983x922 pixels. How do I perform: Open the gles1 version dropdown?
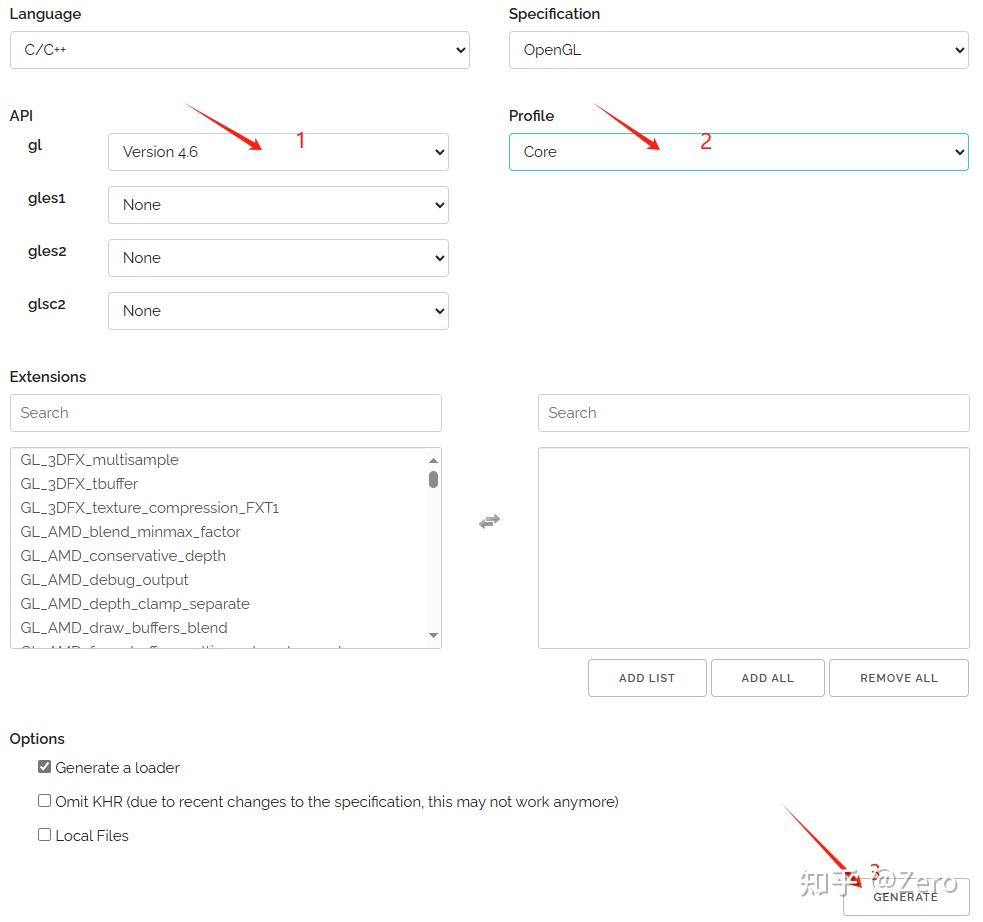(278, 205)
